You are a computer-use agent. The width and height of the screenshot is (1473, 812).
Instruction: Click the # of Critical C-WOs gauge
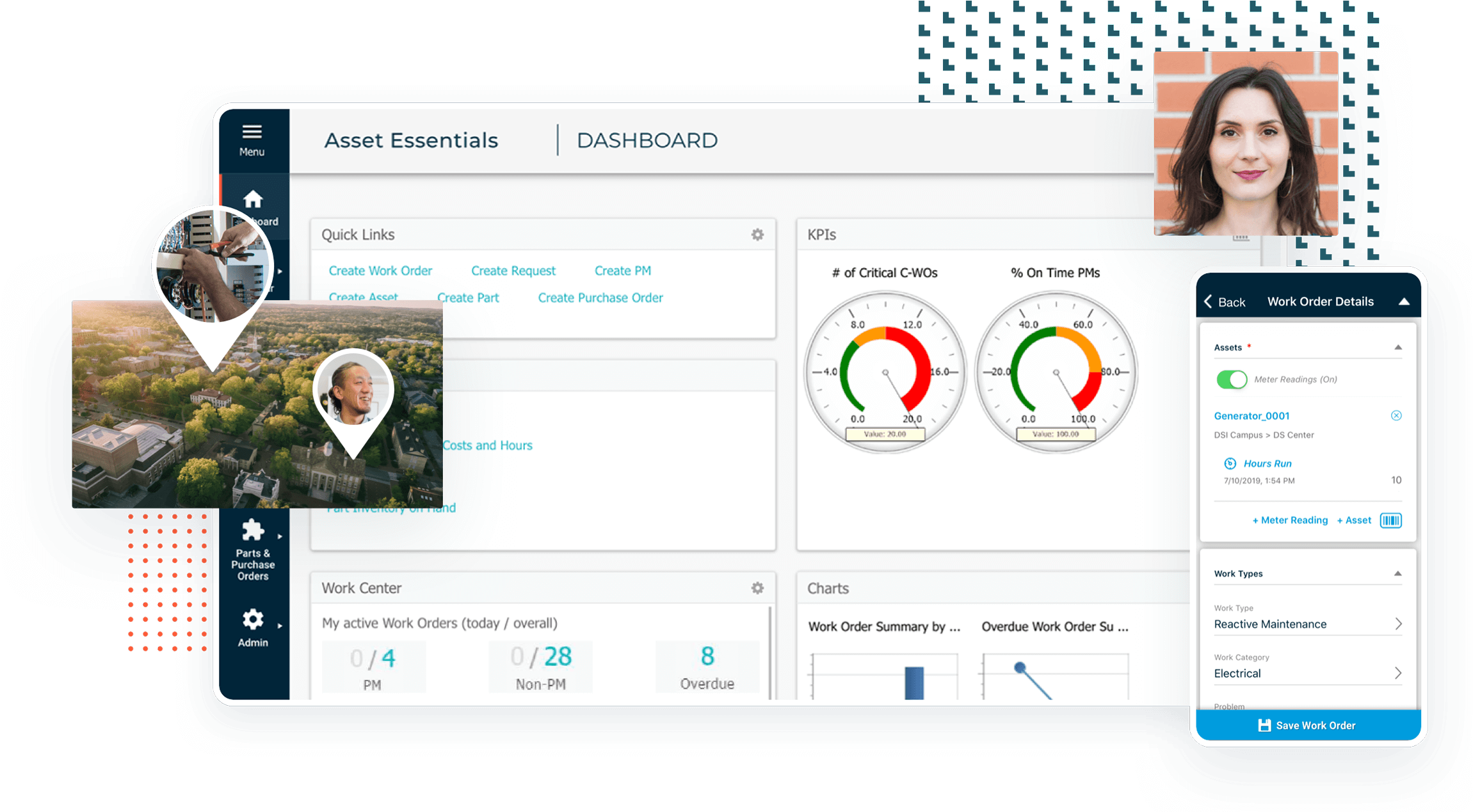click(x=885, y=372)
